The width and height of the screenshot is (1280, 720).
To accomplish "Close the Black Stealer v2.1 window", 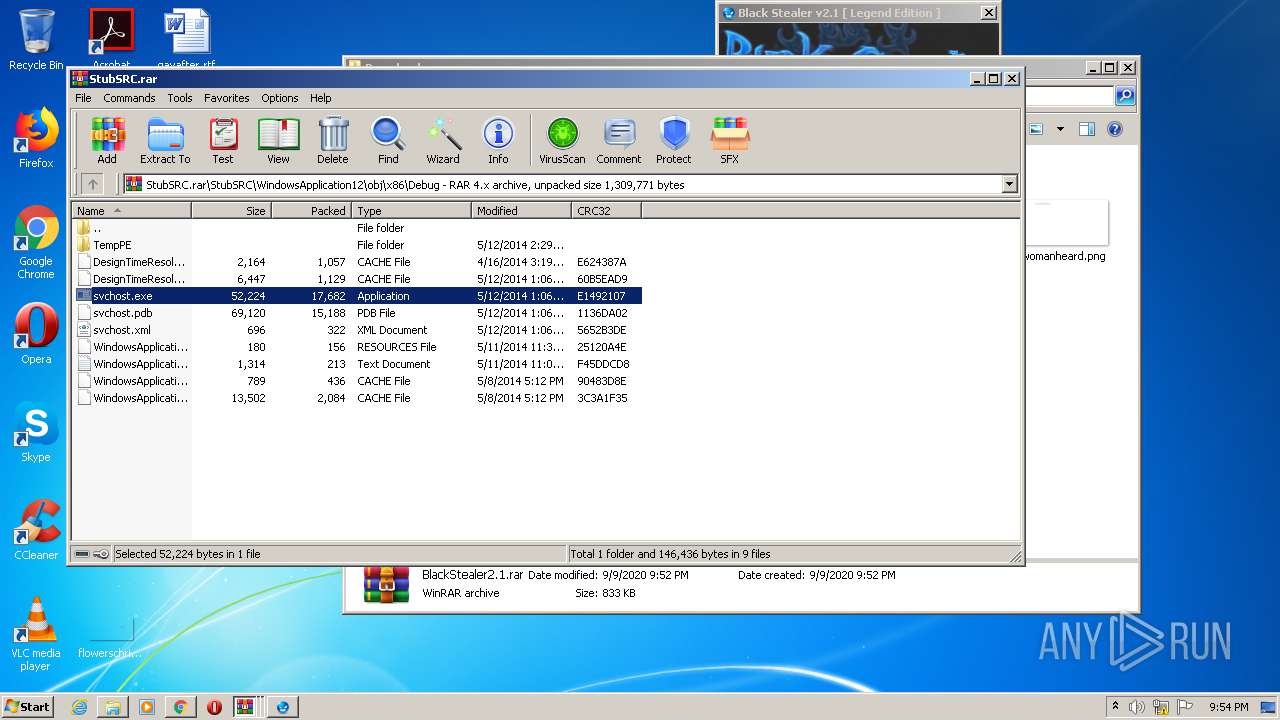I will [988, 13].
